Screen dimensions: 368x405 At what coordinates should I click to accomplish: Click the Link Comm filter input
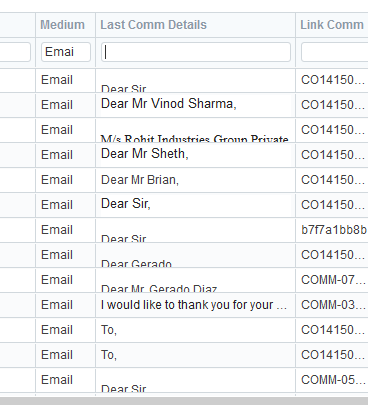click(334, 52)
